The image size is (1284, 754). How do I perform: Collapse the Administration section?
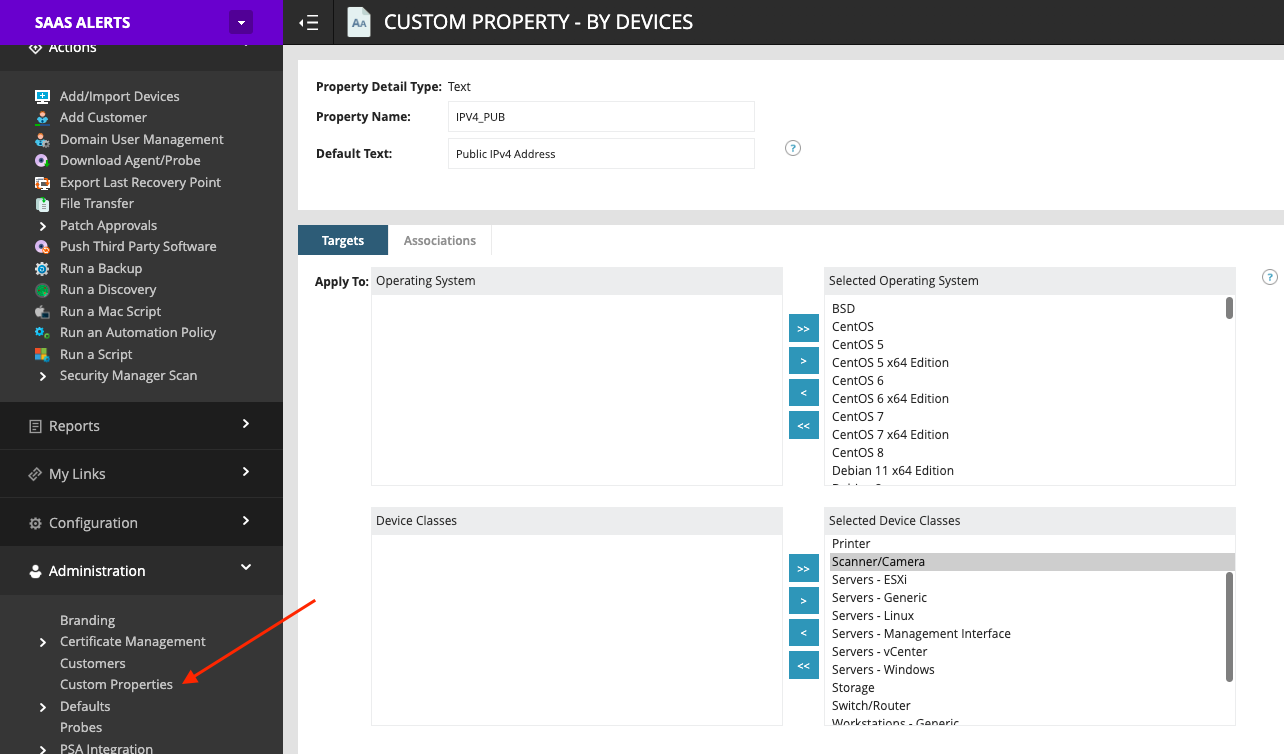tap(245, 569)
